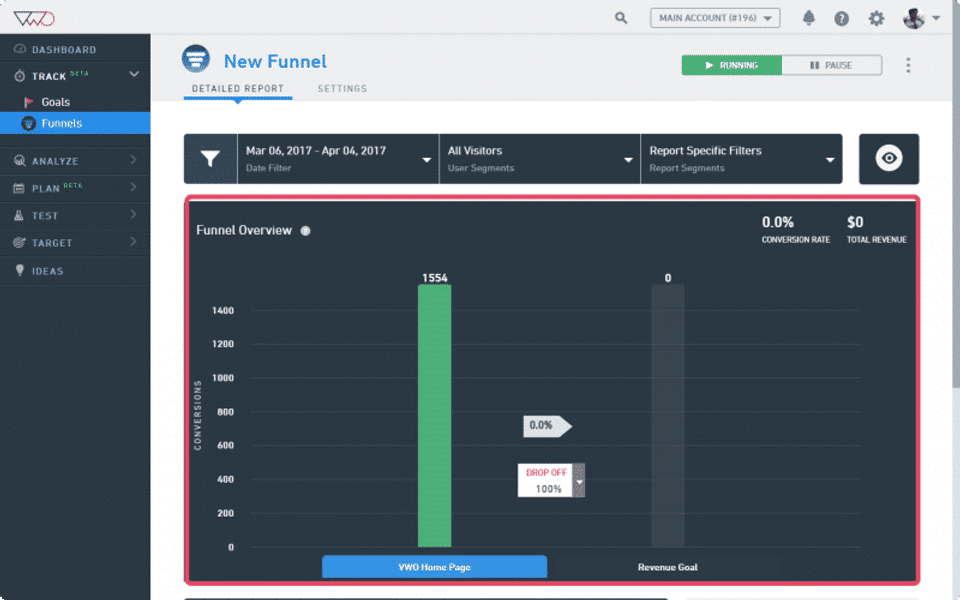The width and height of the screenshot is (960, 600).
Task: Click the Test flask icon
Action: 19,215
